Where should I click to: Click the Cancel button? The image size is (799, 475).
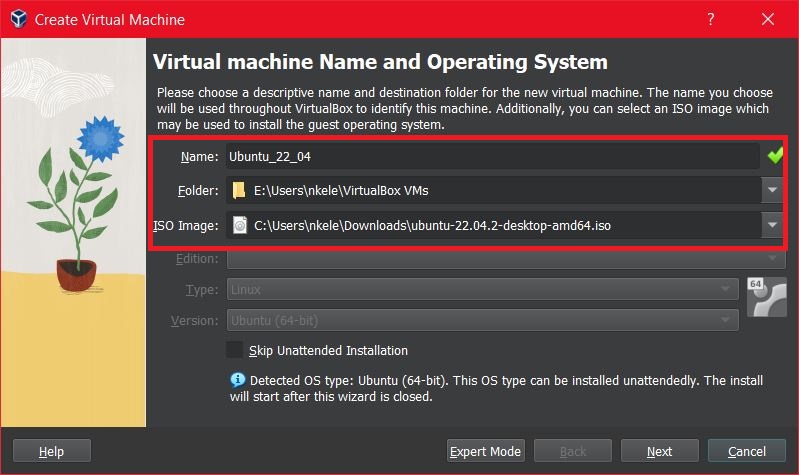747,451
